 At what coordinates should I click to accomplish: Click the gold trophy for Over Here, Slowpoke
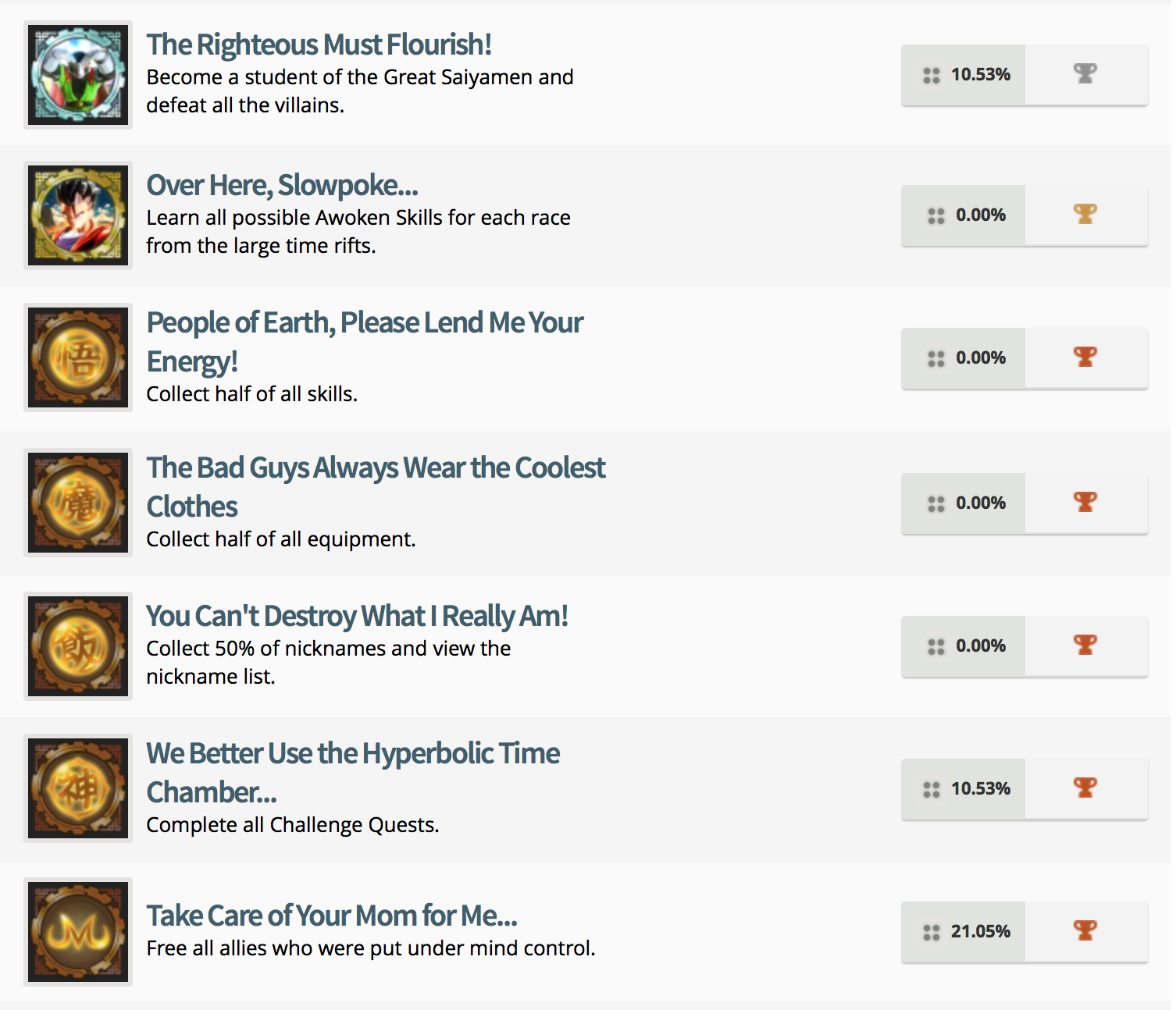(x=1085, y=214)
